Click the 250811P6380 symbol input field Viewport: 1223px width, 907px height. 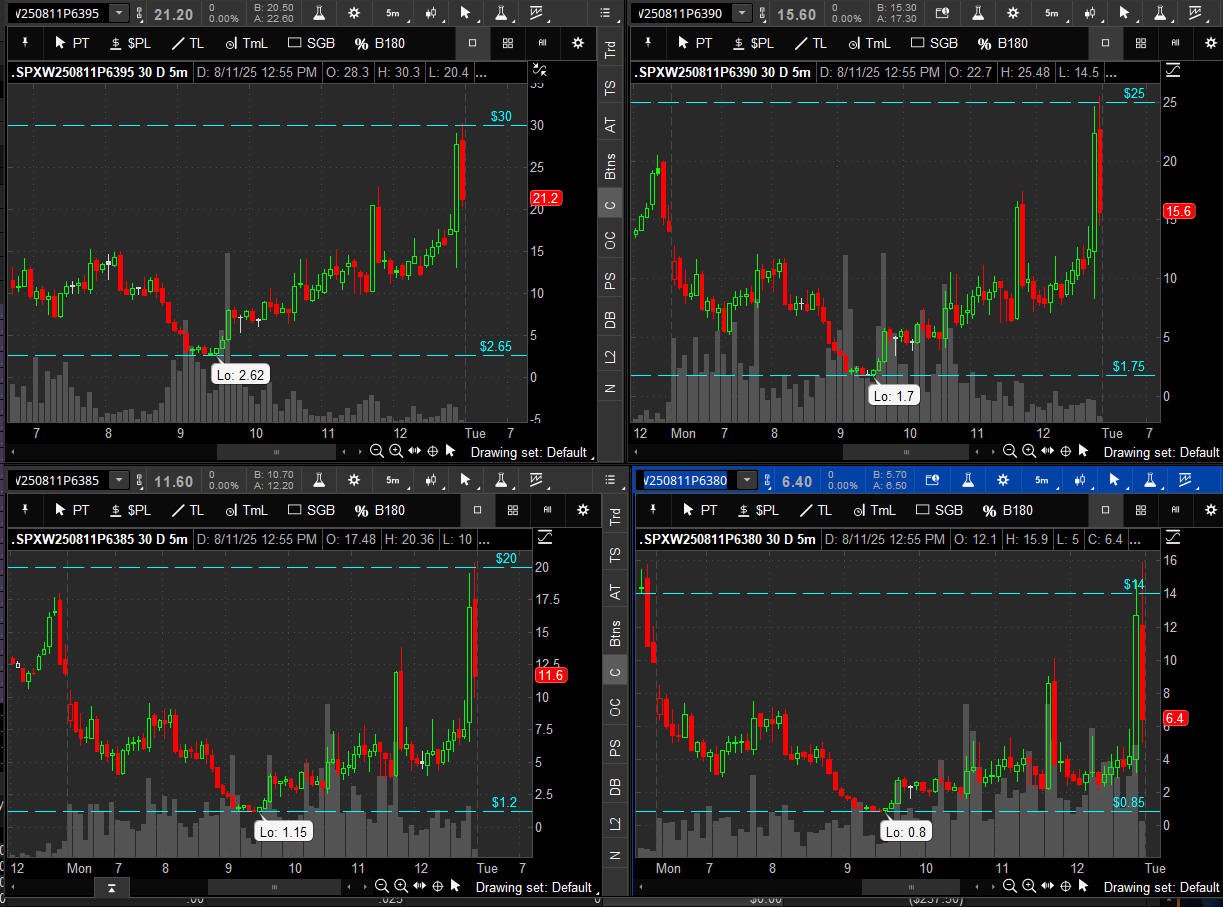point(685,480)
